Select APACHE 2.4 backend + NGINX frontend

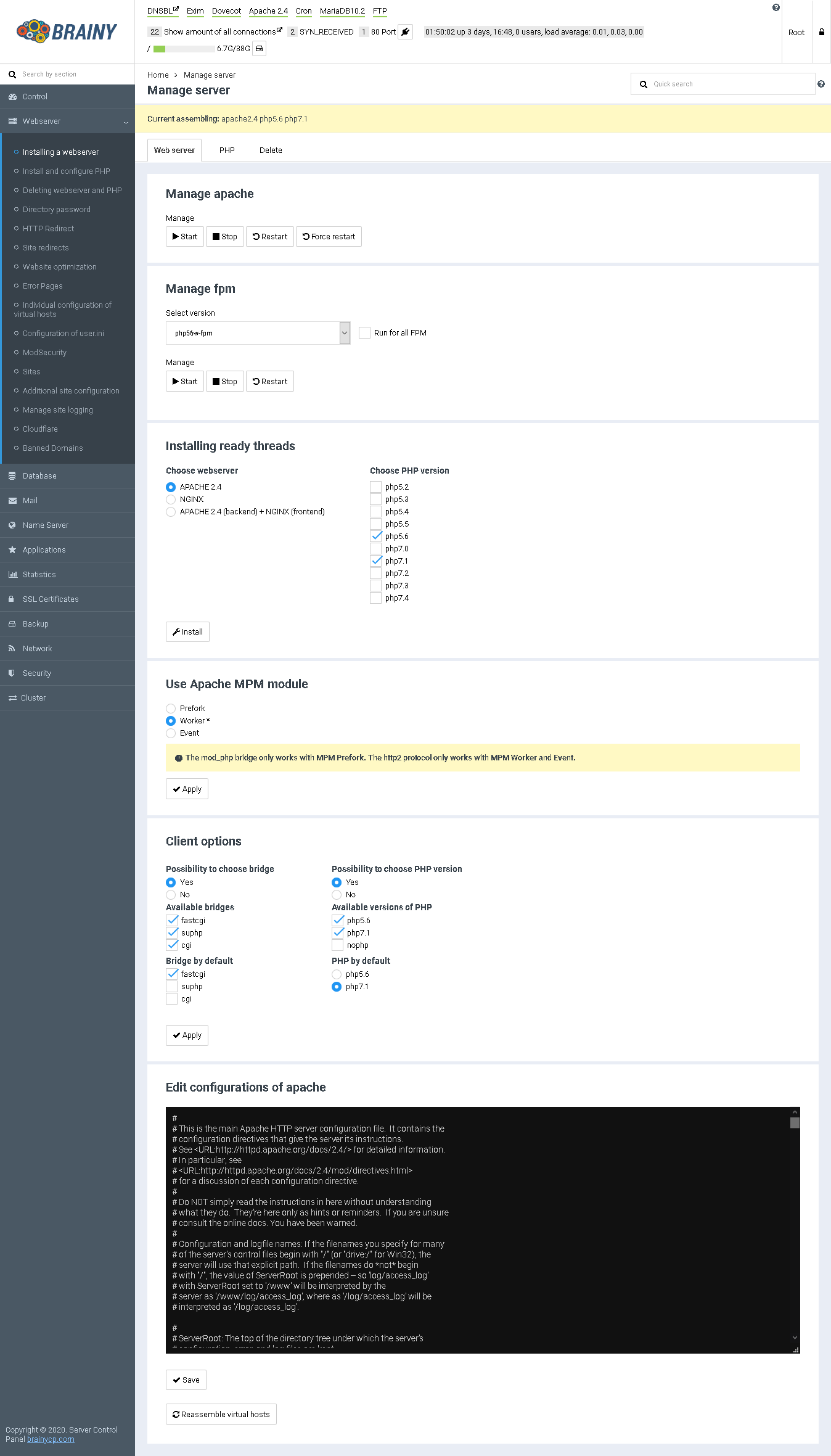coord(171,512)
